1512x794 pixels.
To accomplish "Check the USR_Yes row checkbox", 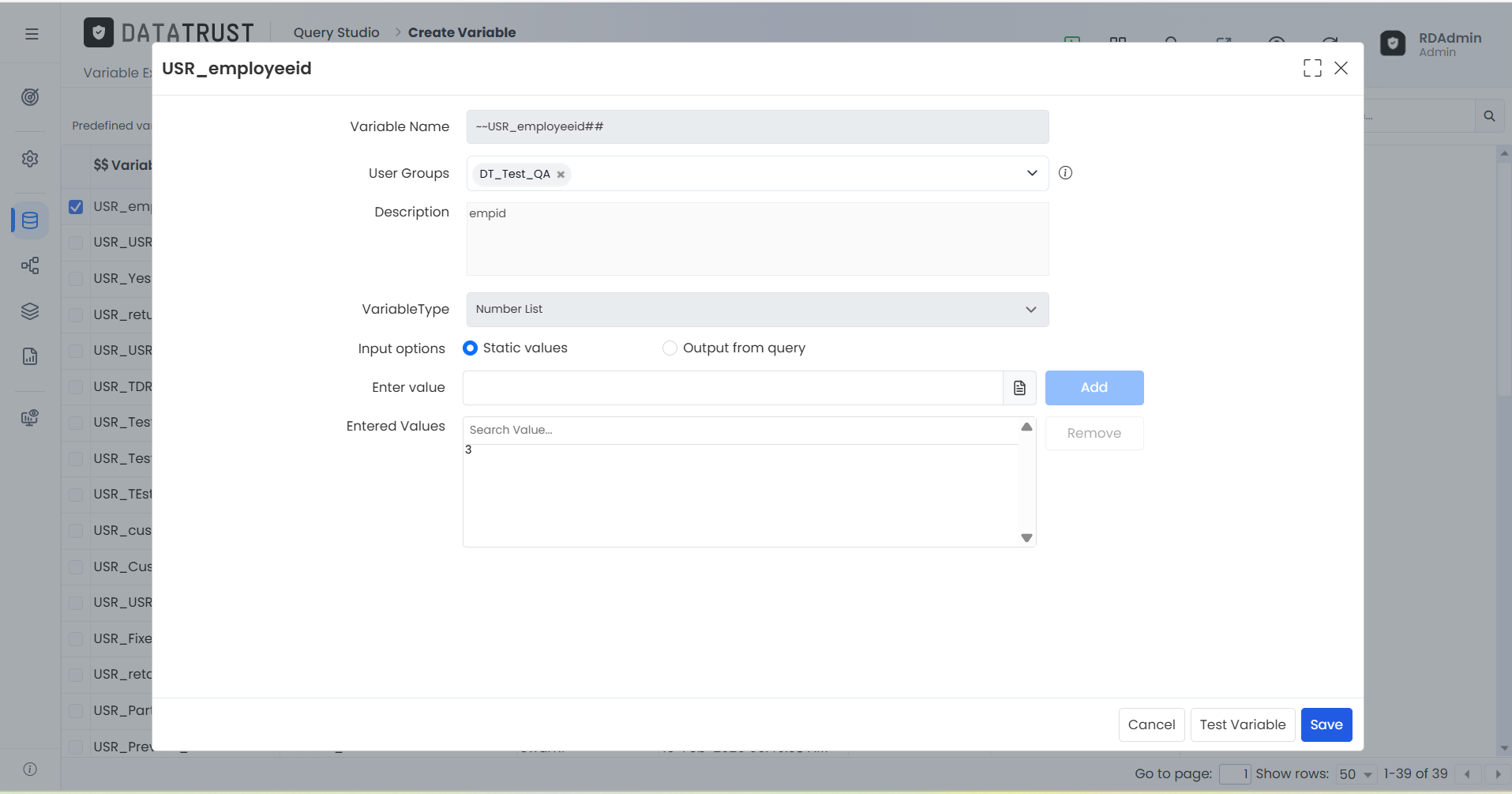I will (x=76, y=279).
